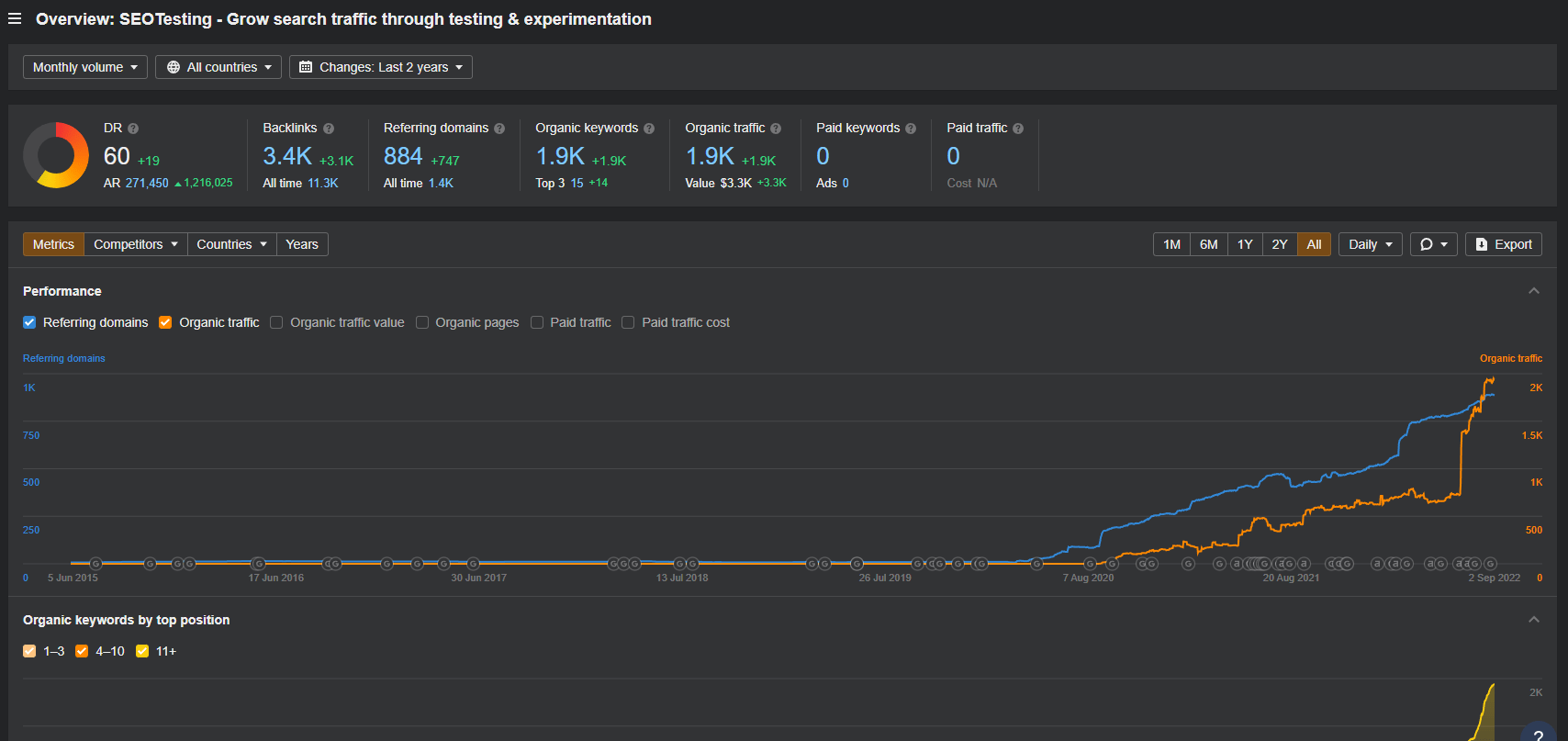1568x741 pixels.
Task: Click the Export file icon
Action: 1482,244
